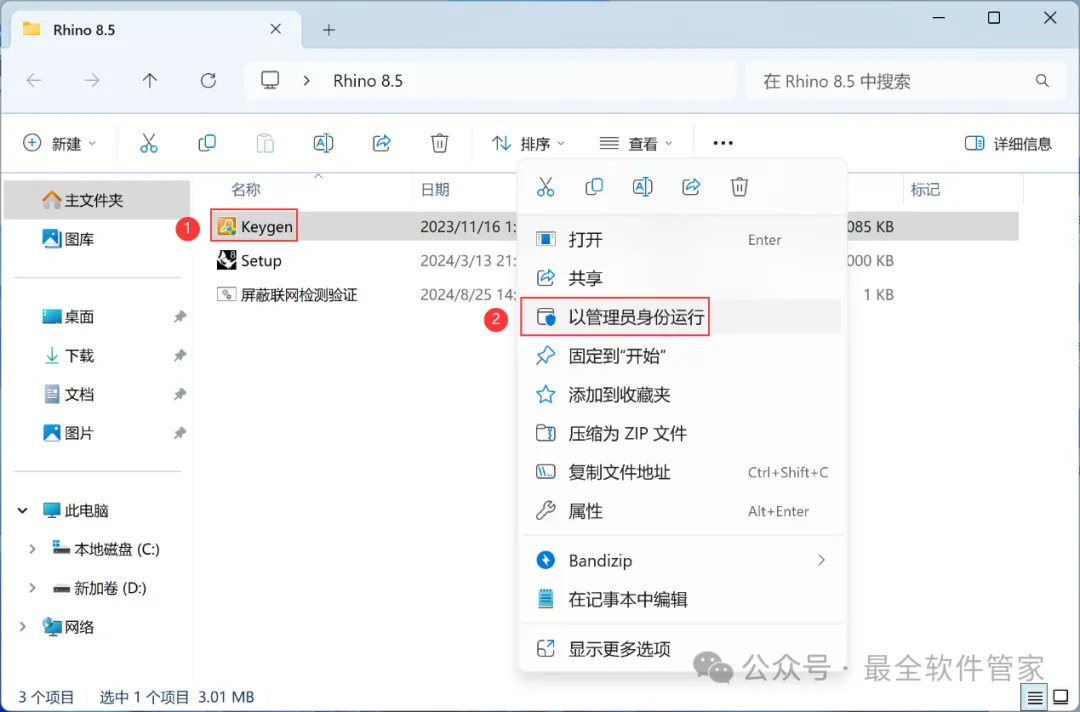Click Share icon atop the context menu
Image resolution: width=1080 pixels, height=712 pixels.
(x=691, y=187)
